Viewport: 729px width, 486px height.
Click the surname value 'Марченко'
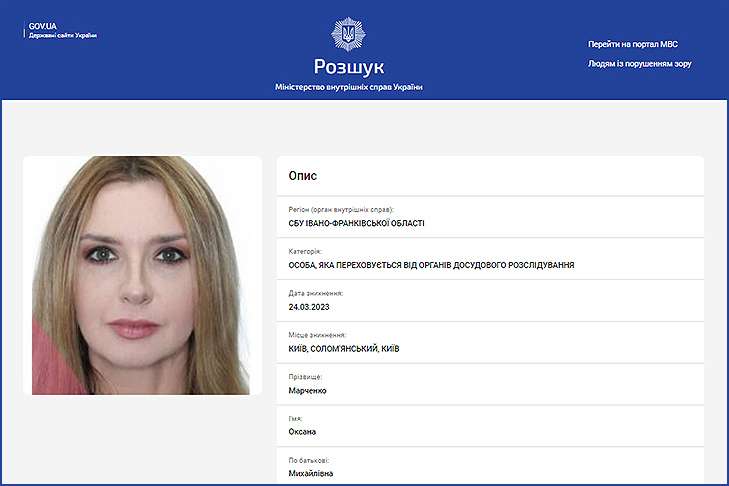307,390
